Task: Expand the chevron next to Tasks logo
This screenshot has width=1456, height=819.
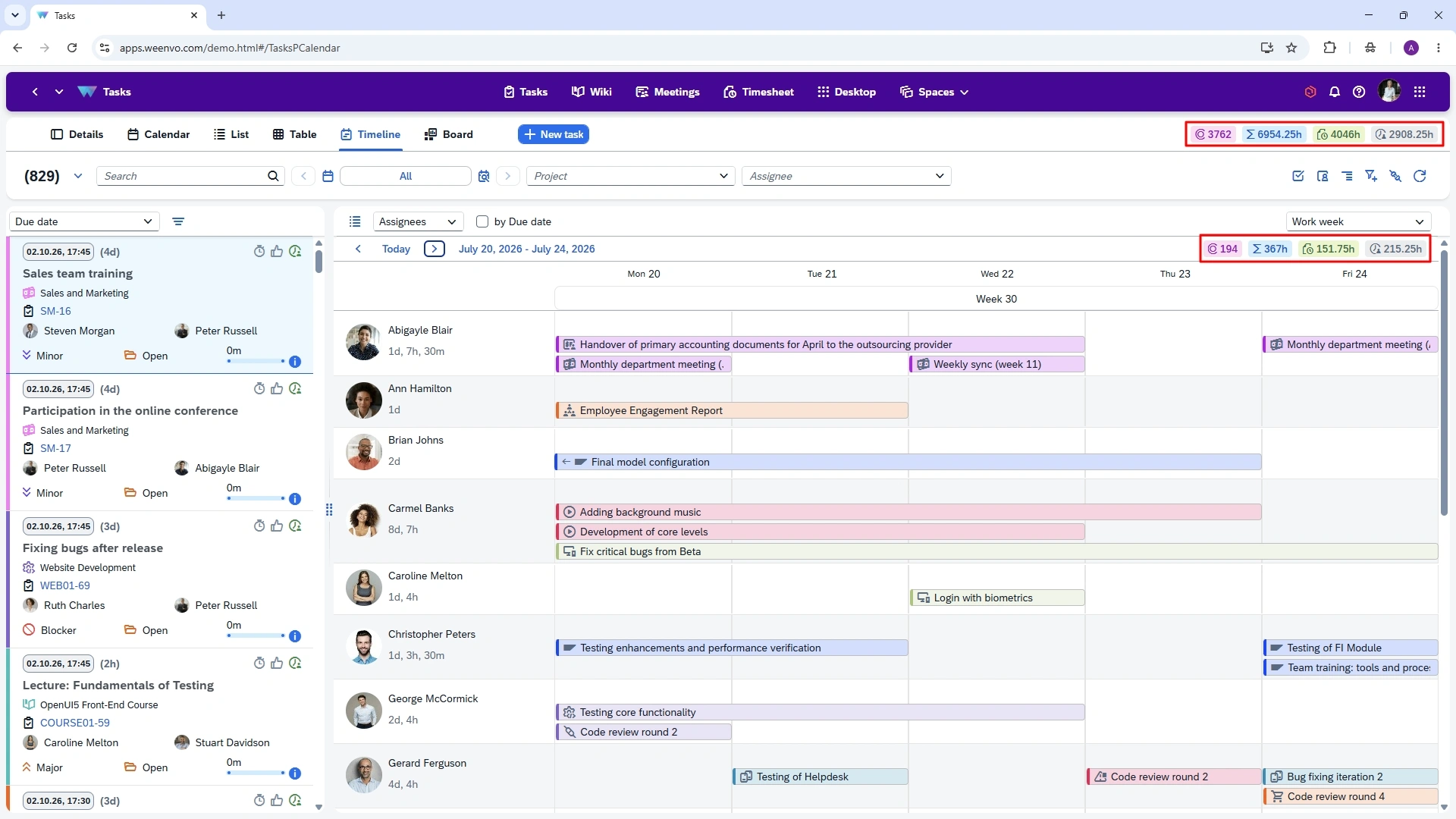Action: point(59,92)
